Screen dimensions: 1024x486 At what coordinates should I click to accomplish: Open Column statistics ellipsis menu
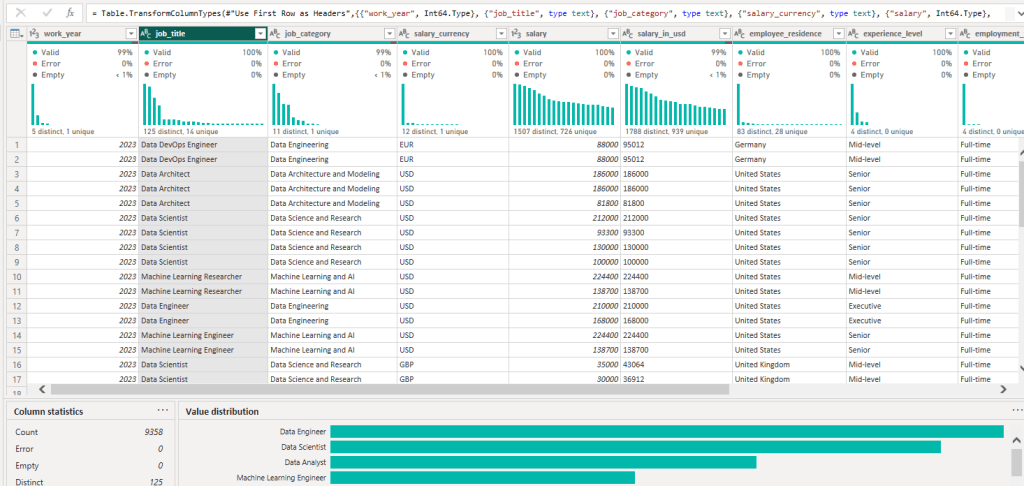[x=163, y=411]
